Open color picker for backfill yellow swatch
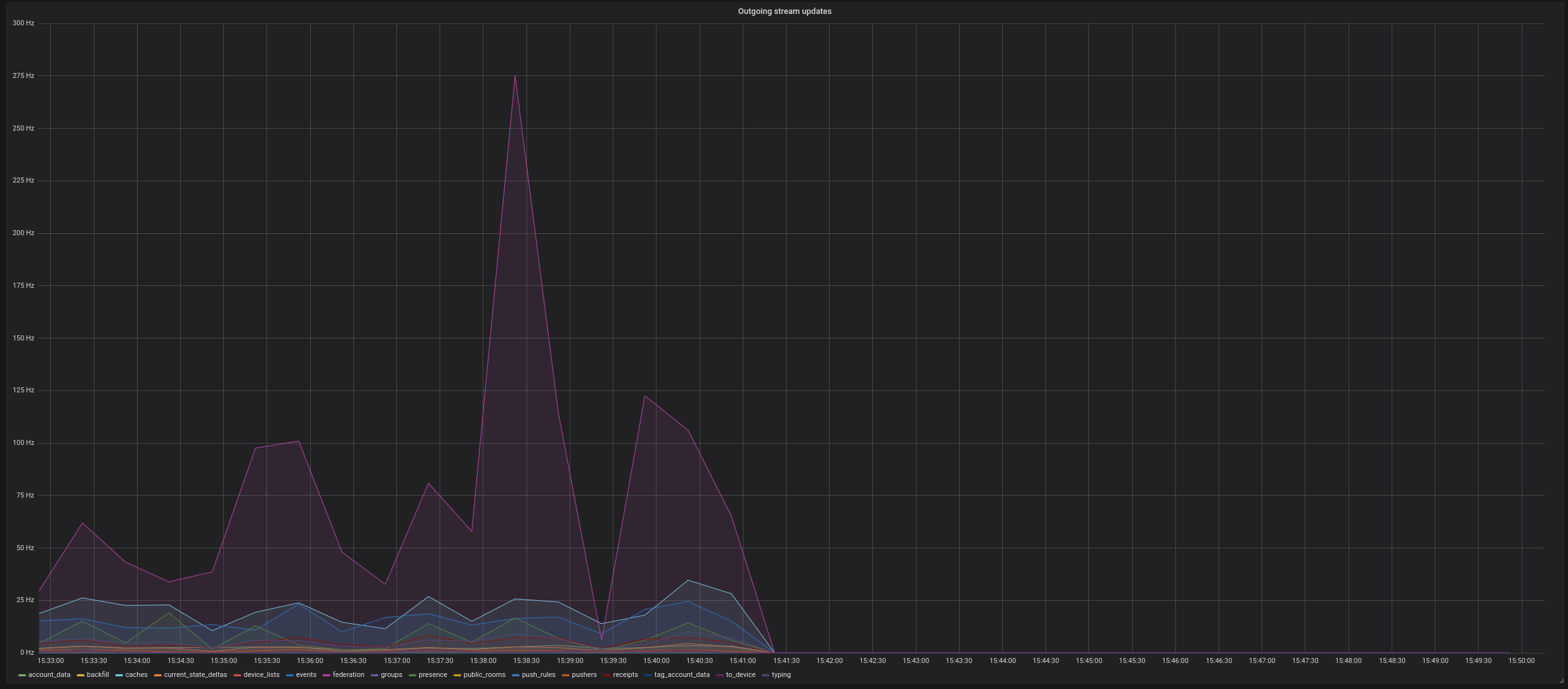 (81, 675)
